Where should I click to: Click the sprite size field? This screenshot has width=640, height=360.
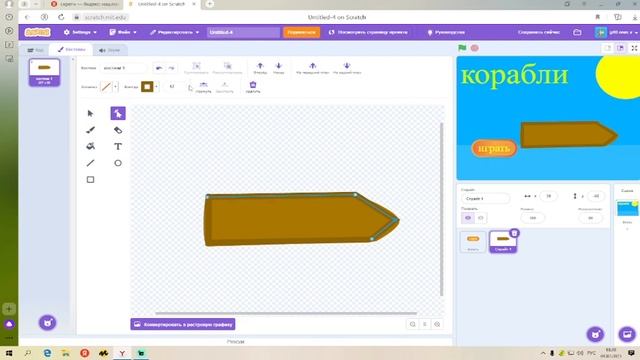coord(533,218)
